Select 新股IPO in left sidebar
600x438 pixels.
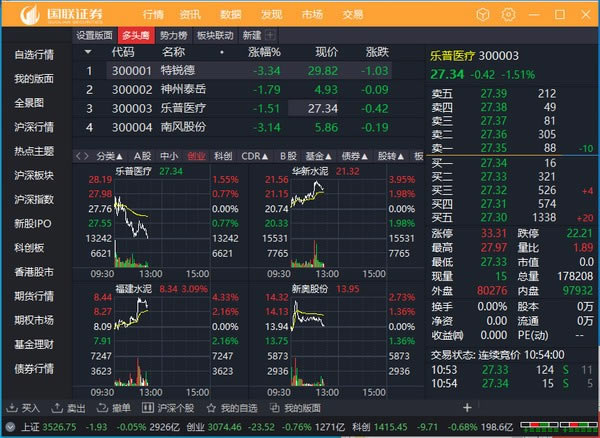click(x=34, y=223)
